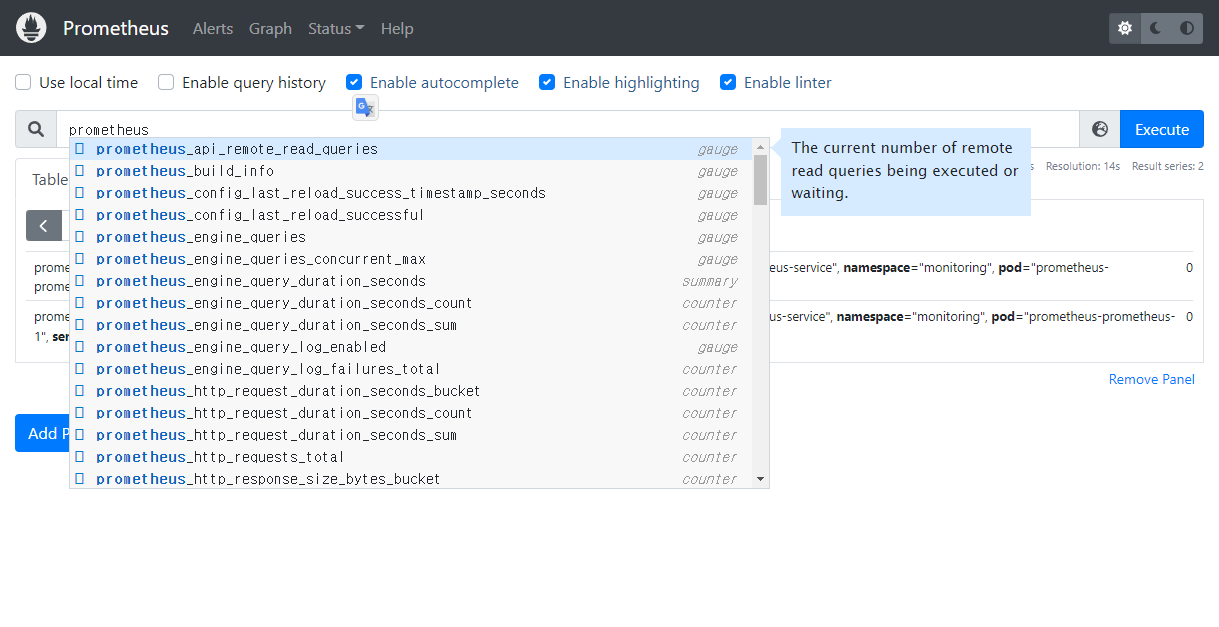Select prometheus_http_requests_total suggestion
The height and width of the screenshot is (627, 1219).
(411, 457)
